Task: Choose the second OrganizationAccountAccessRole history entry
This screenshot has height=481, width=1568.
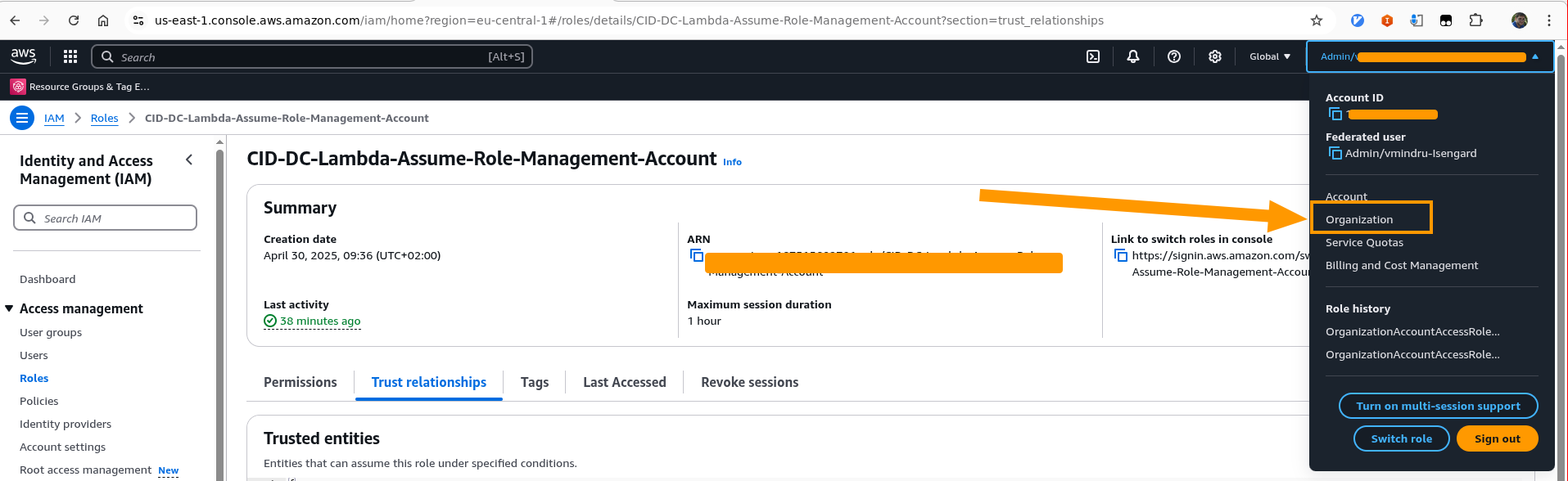Action: click(x=1412, y=354)
